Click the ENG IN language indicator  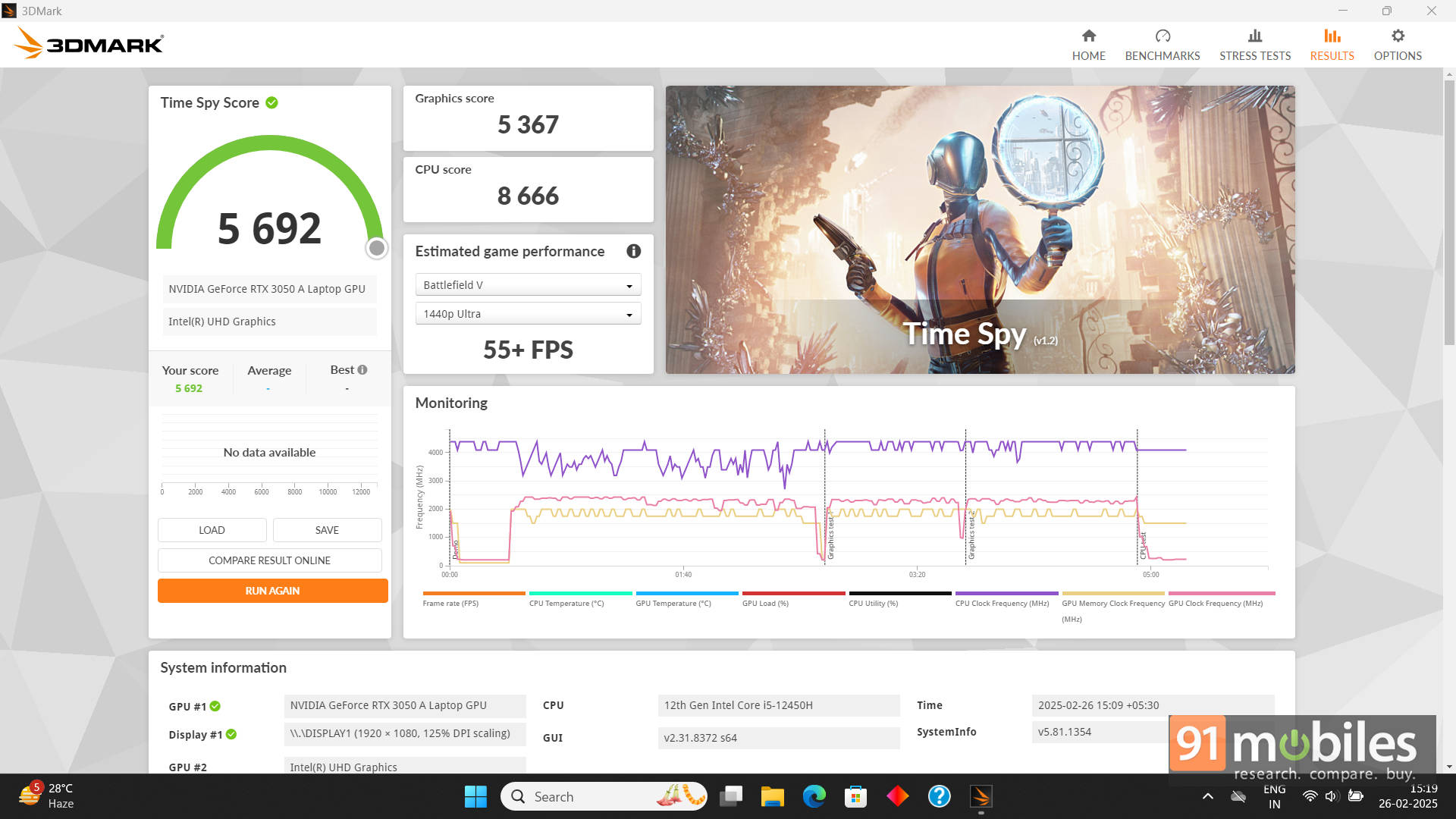pos(1274,796)
